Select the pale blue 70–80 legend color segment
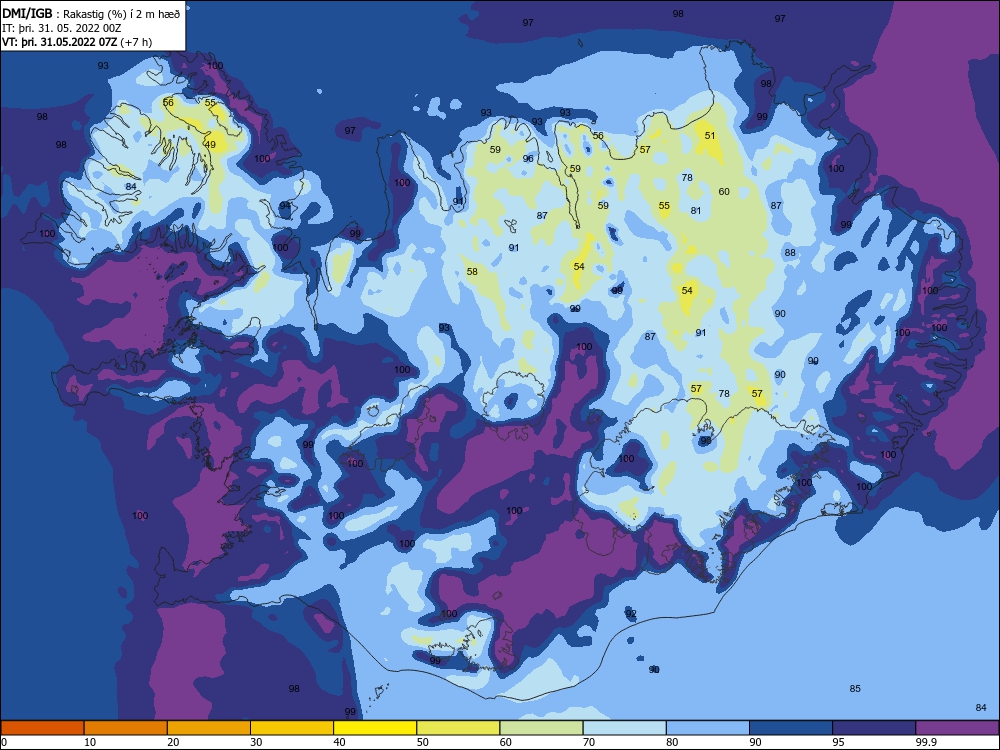Viewport: 1000px width, 750px height. pos(624,728)
